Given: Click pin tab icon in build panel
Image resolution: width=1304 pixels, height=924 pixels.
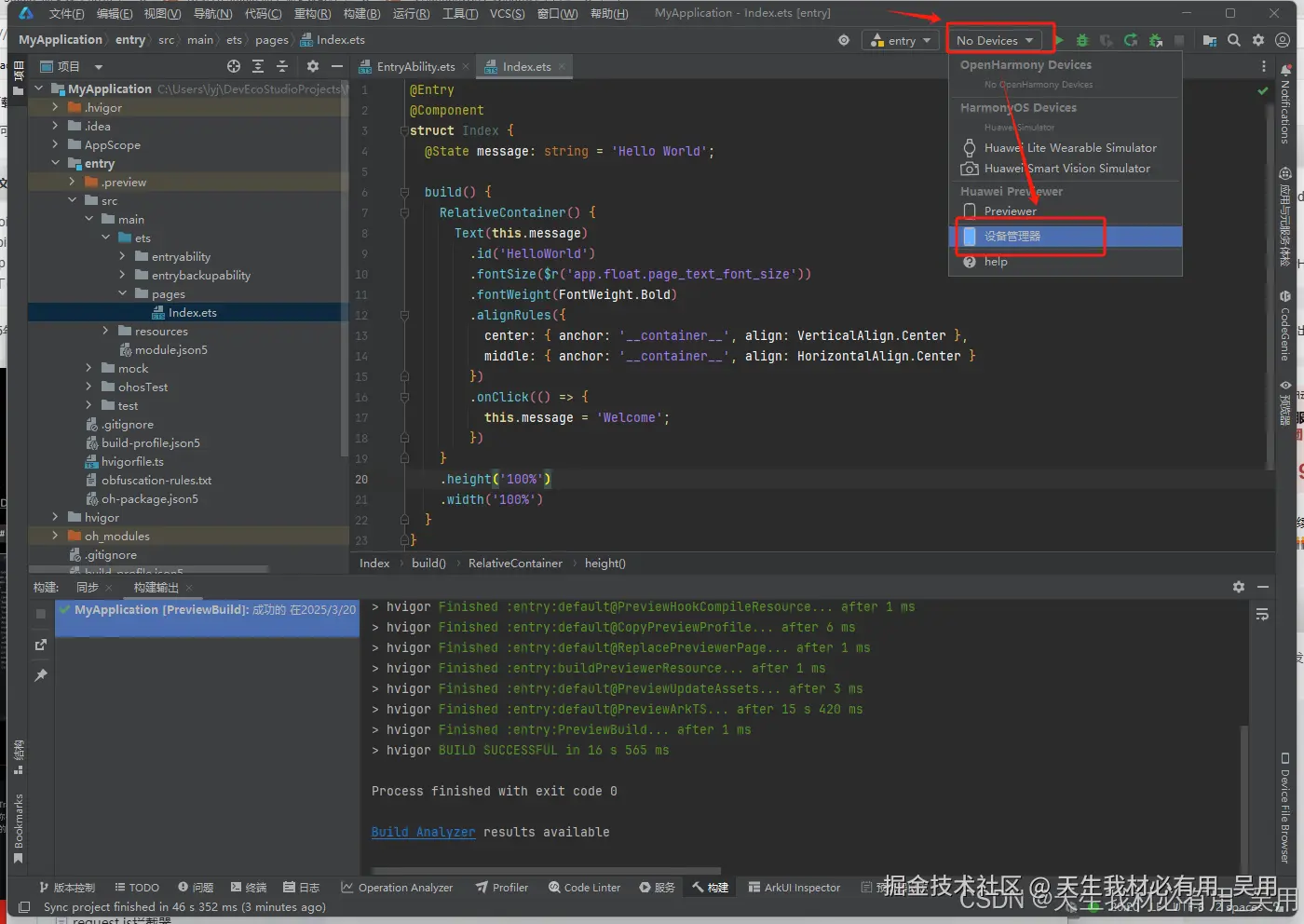Looking at the screenshot, I should pos(41,674).
